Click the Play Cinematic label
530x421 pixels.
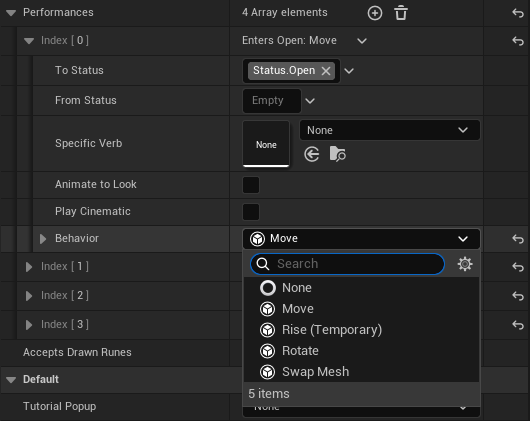point(93,212)
